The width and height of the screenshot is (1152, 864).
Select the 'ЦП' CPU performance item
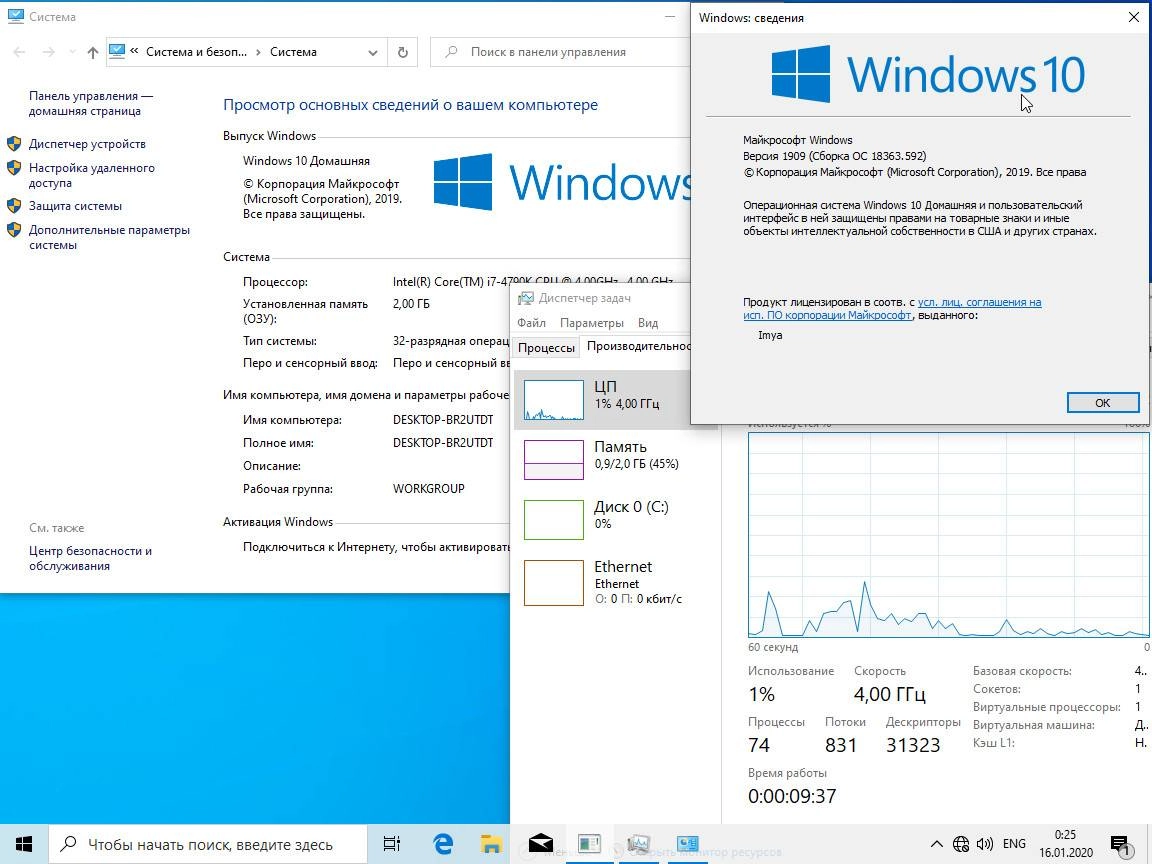(x=602, y=400)
